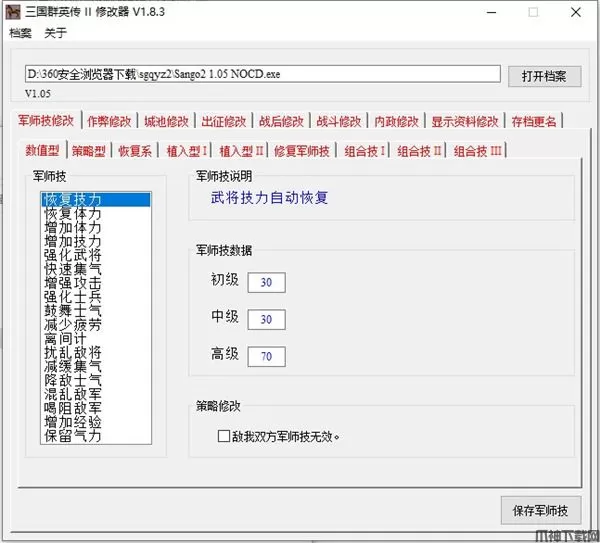Click the 保存军师技 button
Image resolution: width=600 pixels, height=543 pixels.
tap(539, 510)
